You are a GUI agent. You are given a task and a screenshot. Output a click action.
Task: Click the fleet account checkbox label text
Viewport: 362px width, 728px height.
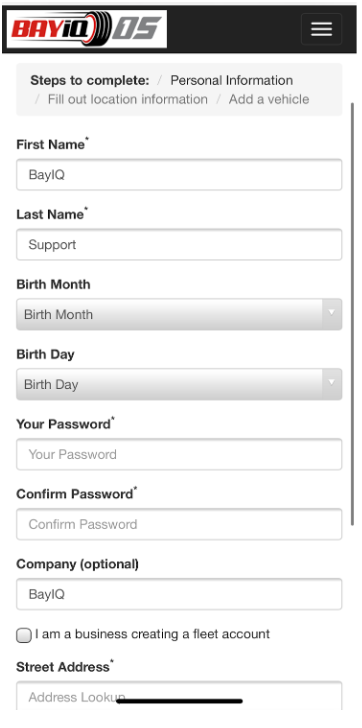point(152,634)
